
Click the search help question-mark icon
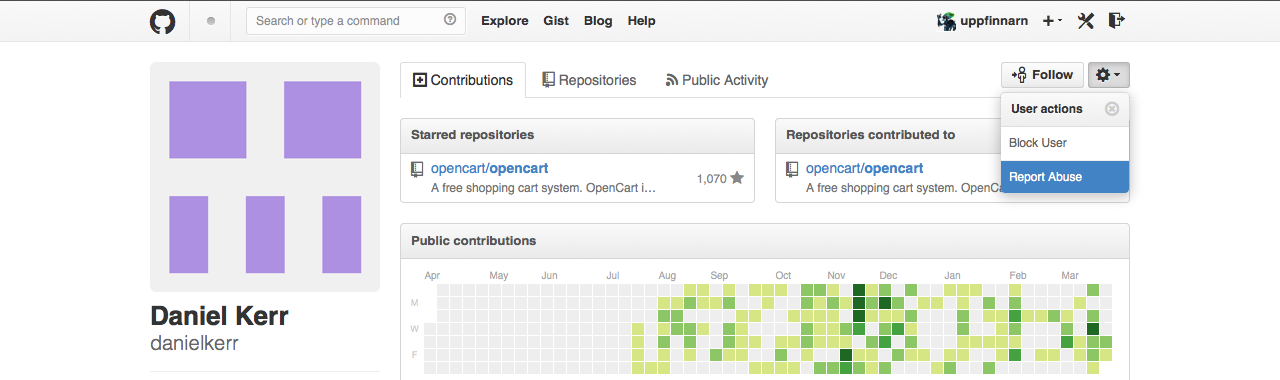tap(449, 20)
